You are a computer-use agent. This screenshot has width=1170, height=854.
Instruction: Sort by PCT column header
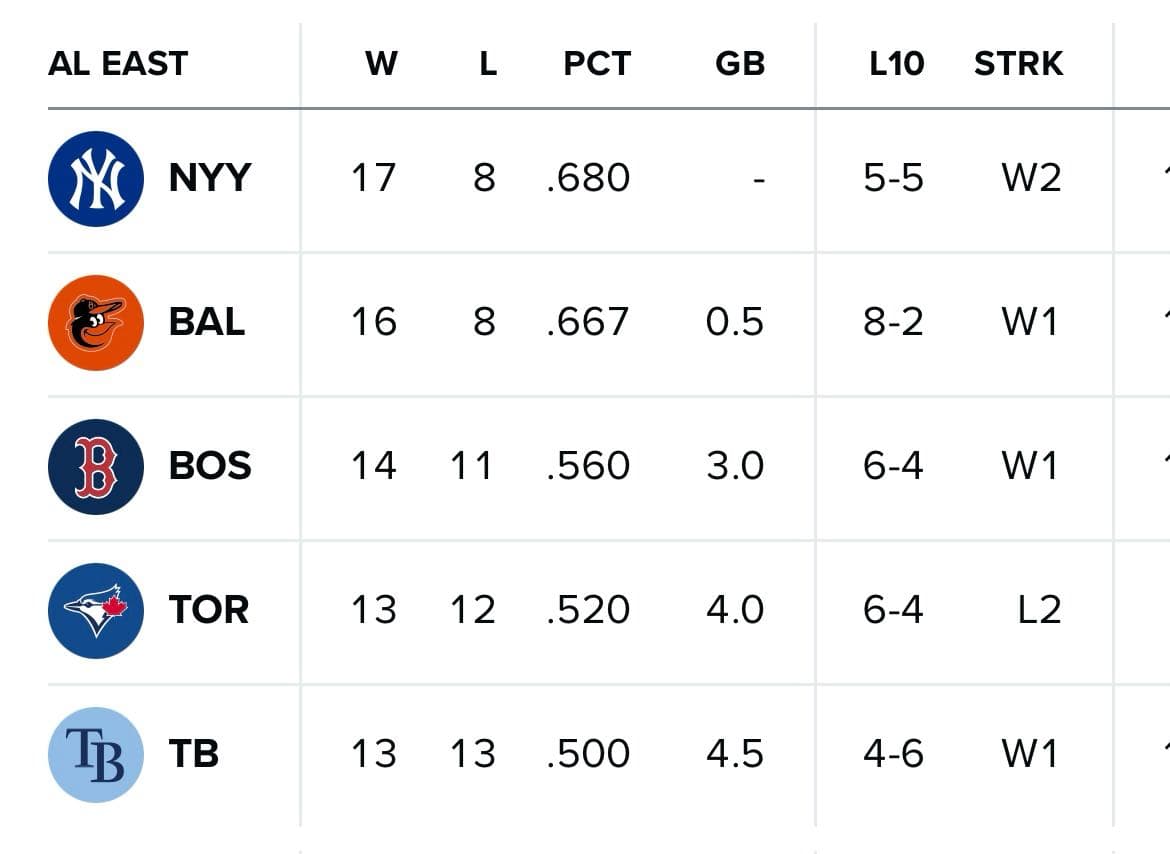pos(597,64)
